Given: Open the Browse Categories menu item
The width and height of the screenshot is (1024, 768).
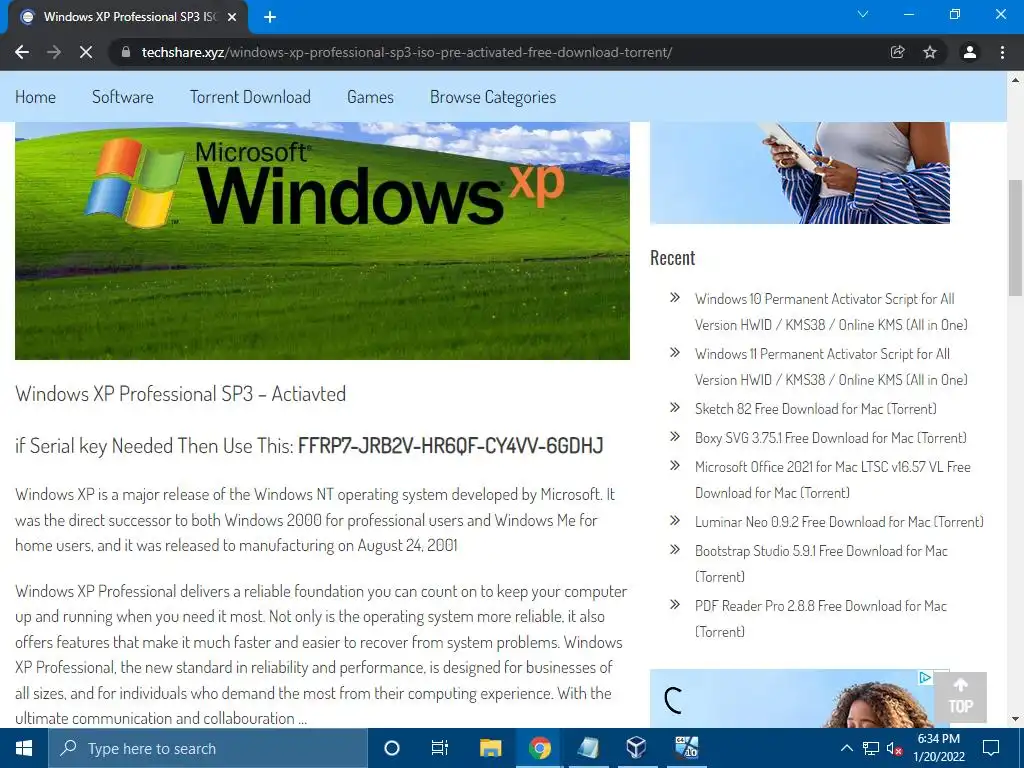Looking at the screenshot, I should point(493,97).
